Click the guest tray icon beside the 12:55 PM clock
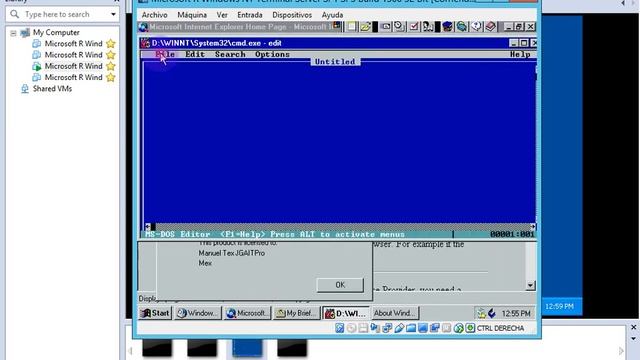This screenshot has height=360, width=640. point(492,313)
